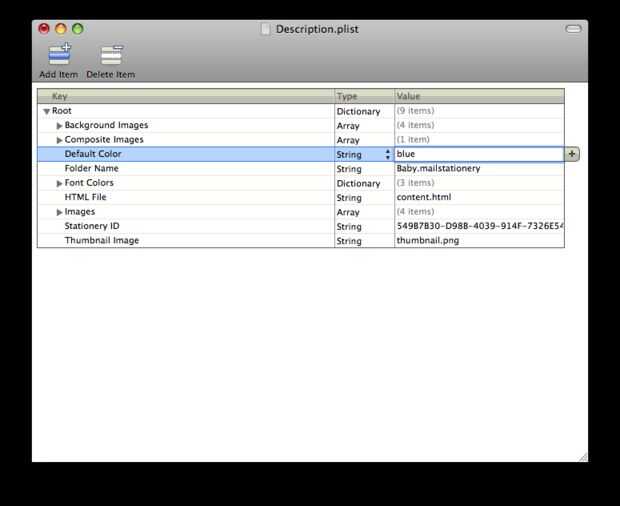This screenshot has width=620, height=506.
Task: Close the window with the red button
Action: [44, 29]
